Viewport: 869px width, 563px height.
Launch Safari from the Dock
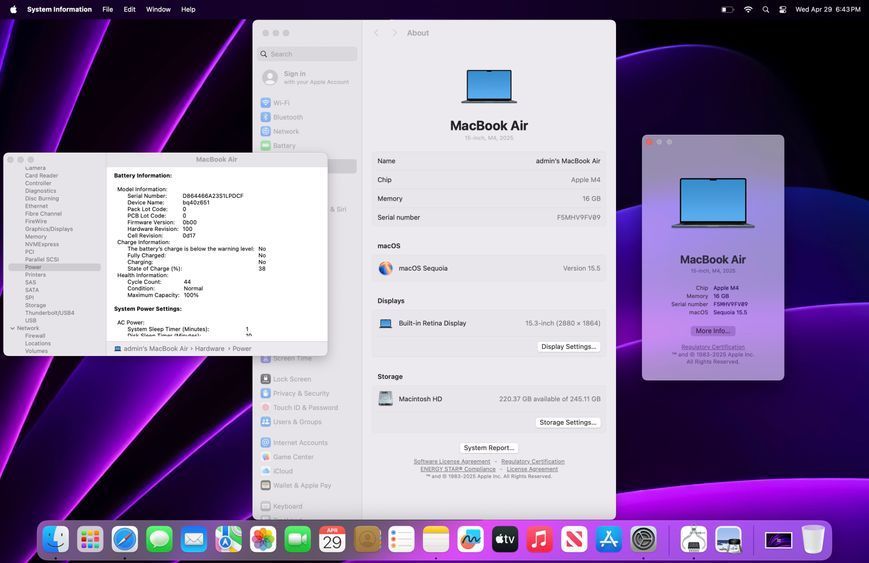(x=125, y=539)
